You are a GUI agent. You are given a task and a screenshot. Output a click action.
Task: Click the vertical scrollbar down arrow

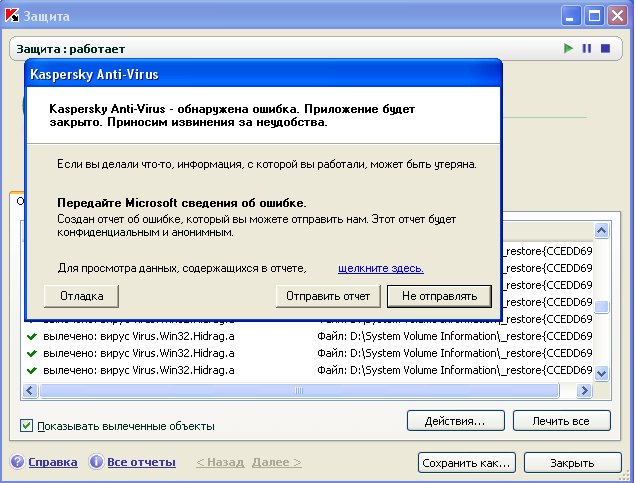601,373
